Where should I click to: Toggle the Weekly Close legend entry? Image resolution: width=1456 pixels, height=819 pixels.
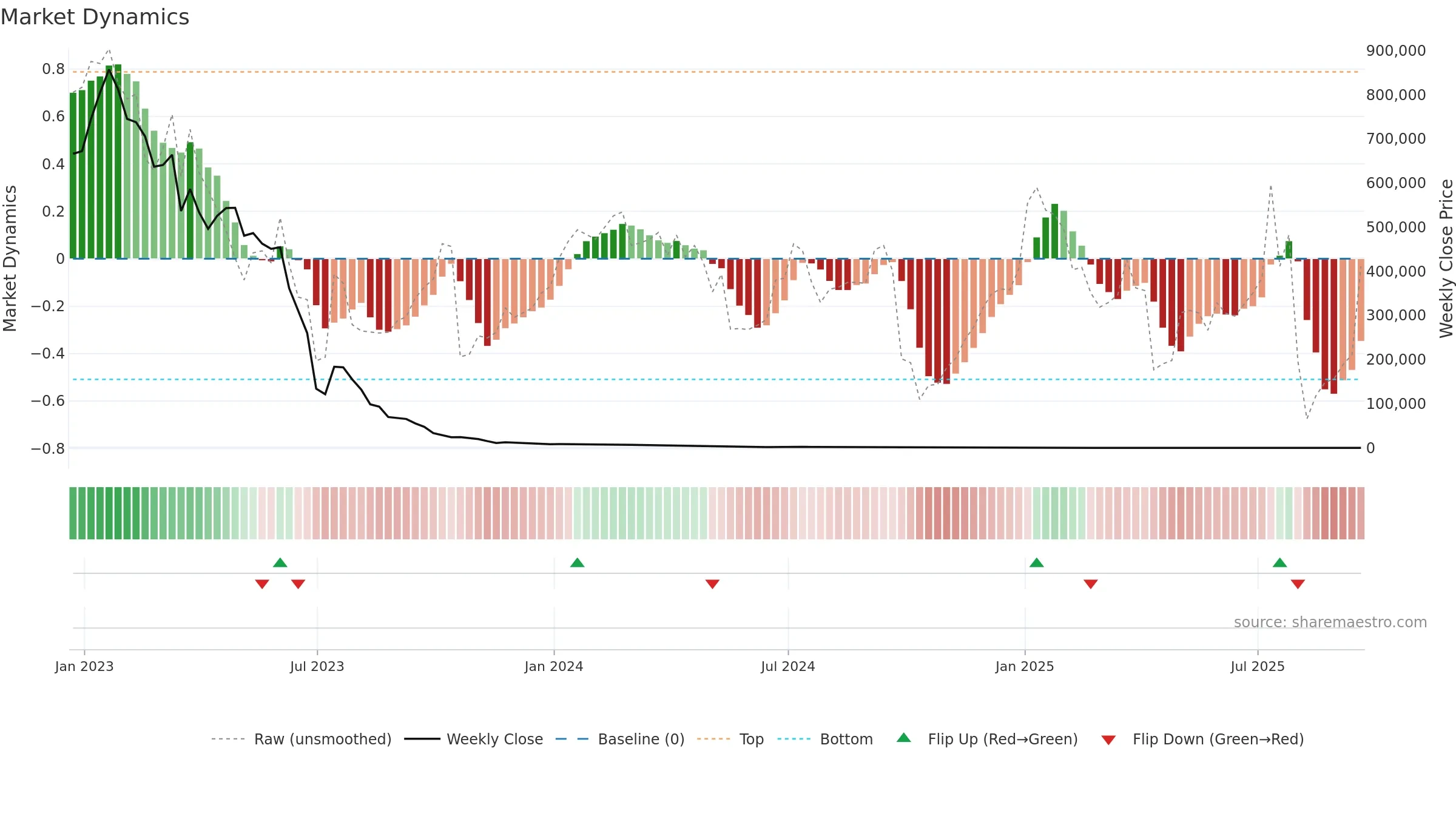click(x=473, y=739)
